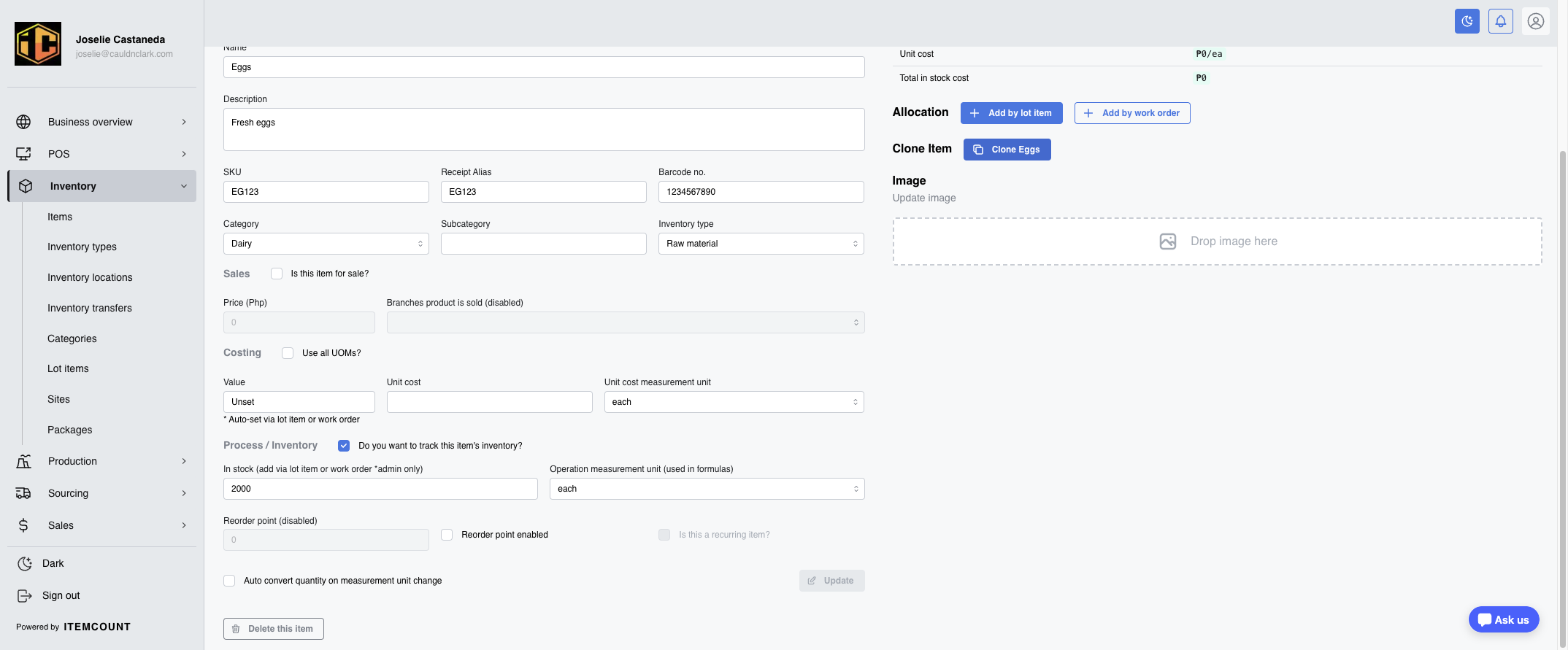The height and width of the screenshot is (650, 1568).
Task: Enable auto convert quantity checkbox
Action: (x=229, y=581)
